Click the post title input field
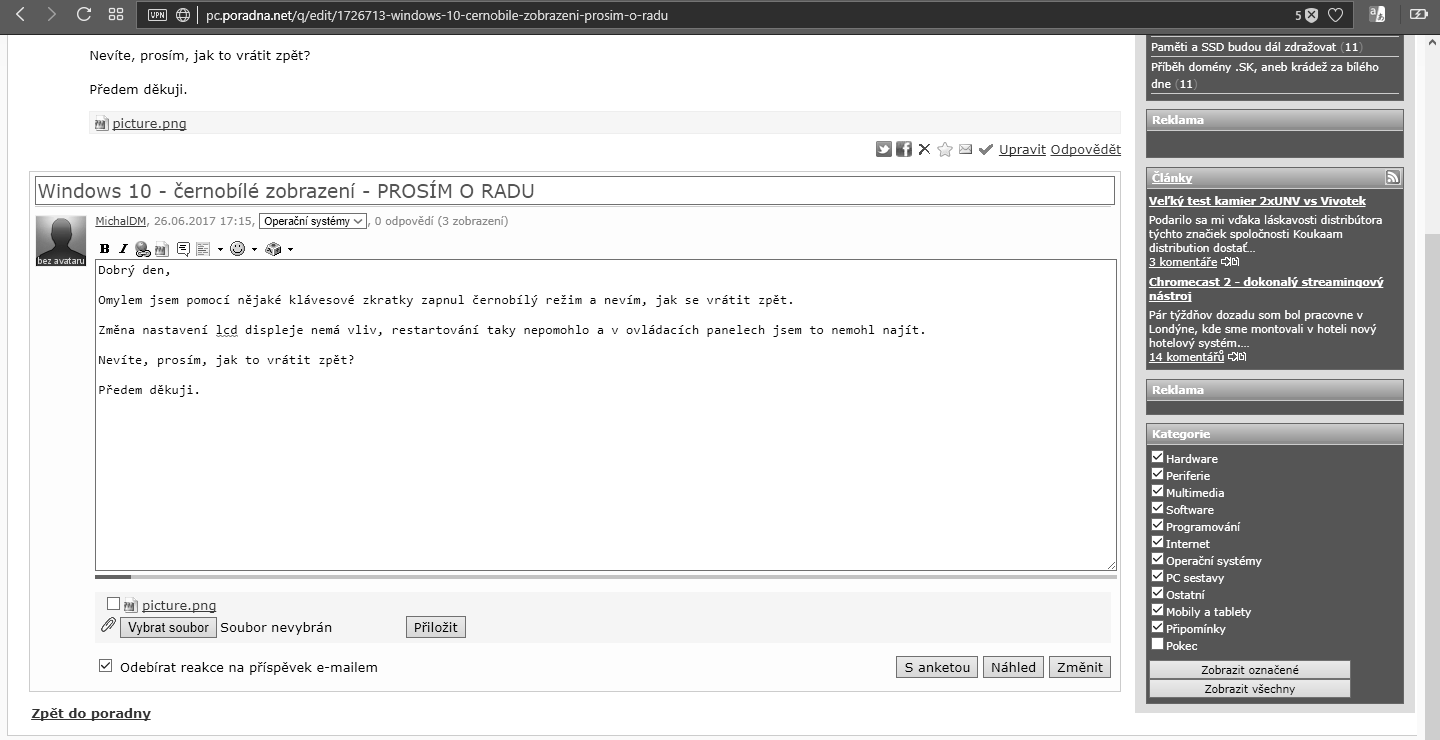The width and height of the screenshot is (1440, 740). (575, 191)
